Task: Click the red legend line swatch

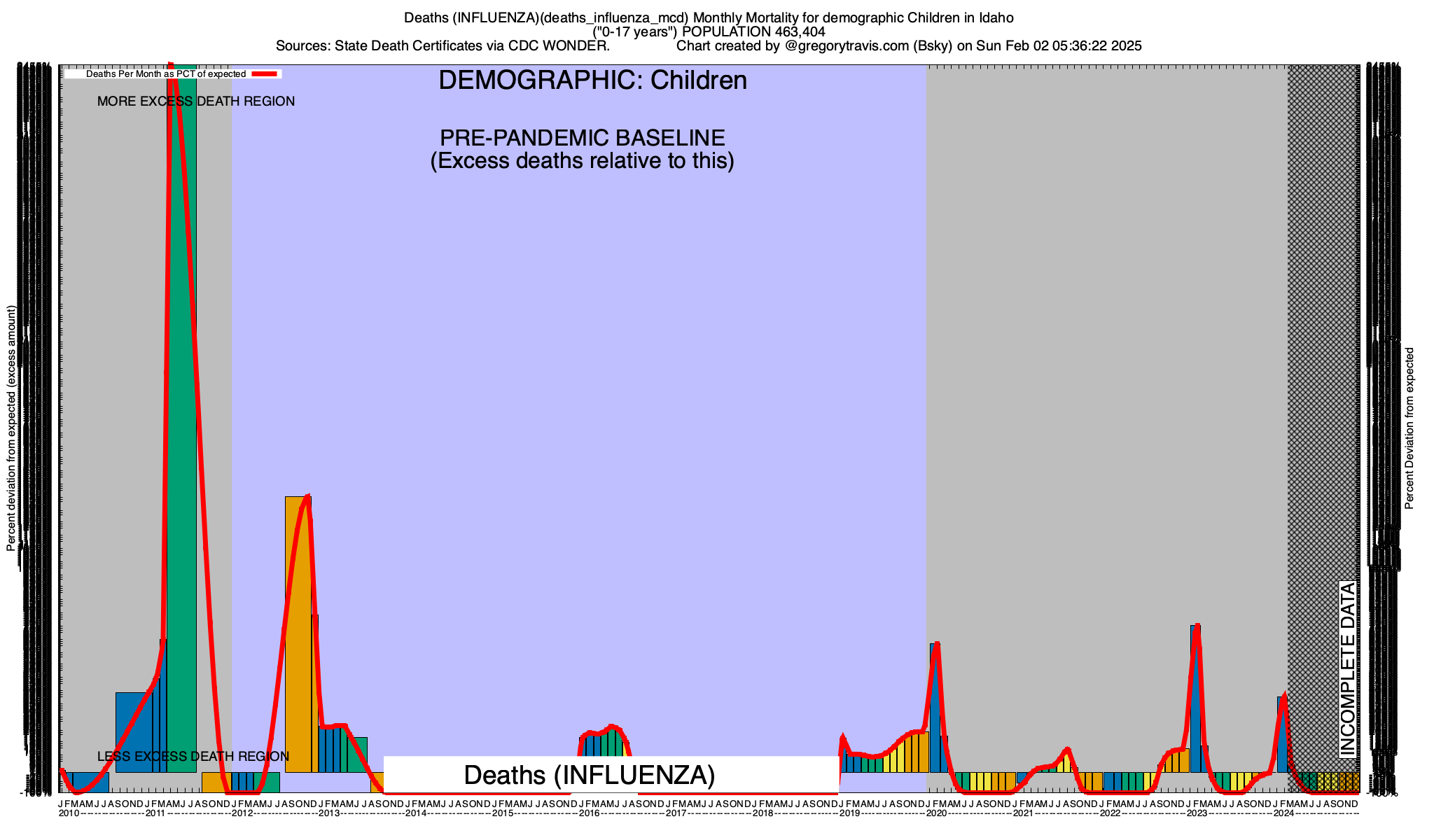Action: point(265,73)
